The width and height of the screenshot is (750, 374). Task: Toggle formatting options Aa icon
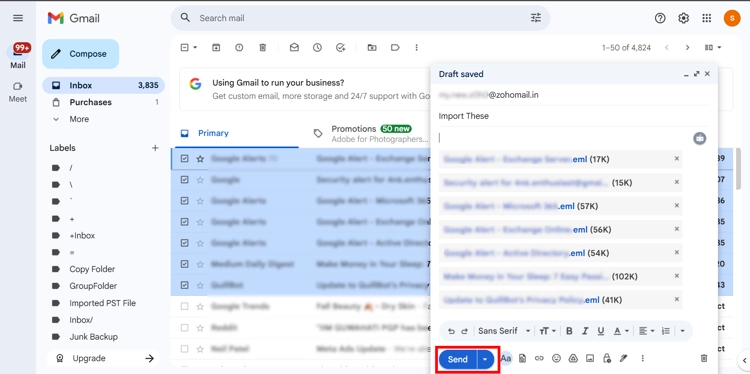click(x=506, y=358)
